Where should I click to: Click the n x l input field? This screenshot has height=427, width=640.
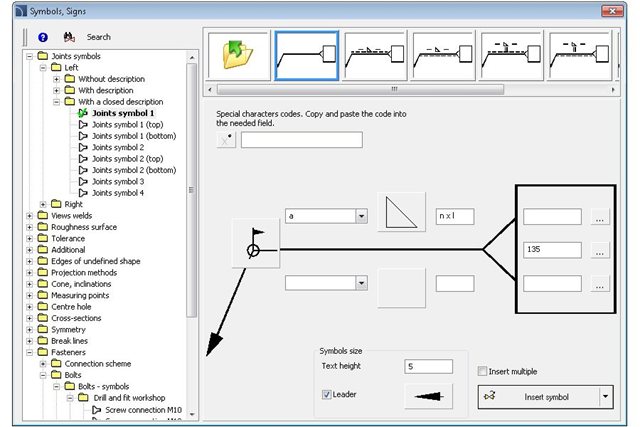(x=455, y=216)
